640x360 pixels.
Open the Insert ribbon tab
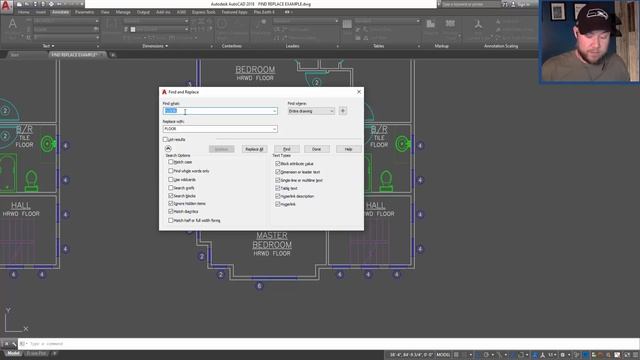coord(40,12)
